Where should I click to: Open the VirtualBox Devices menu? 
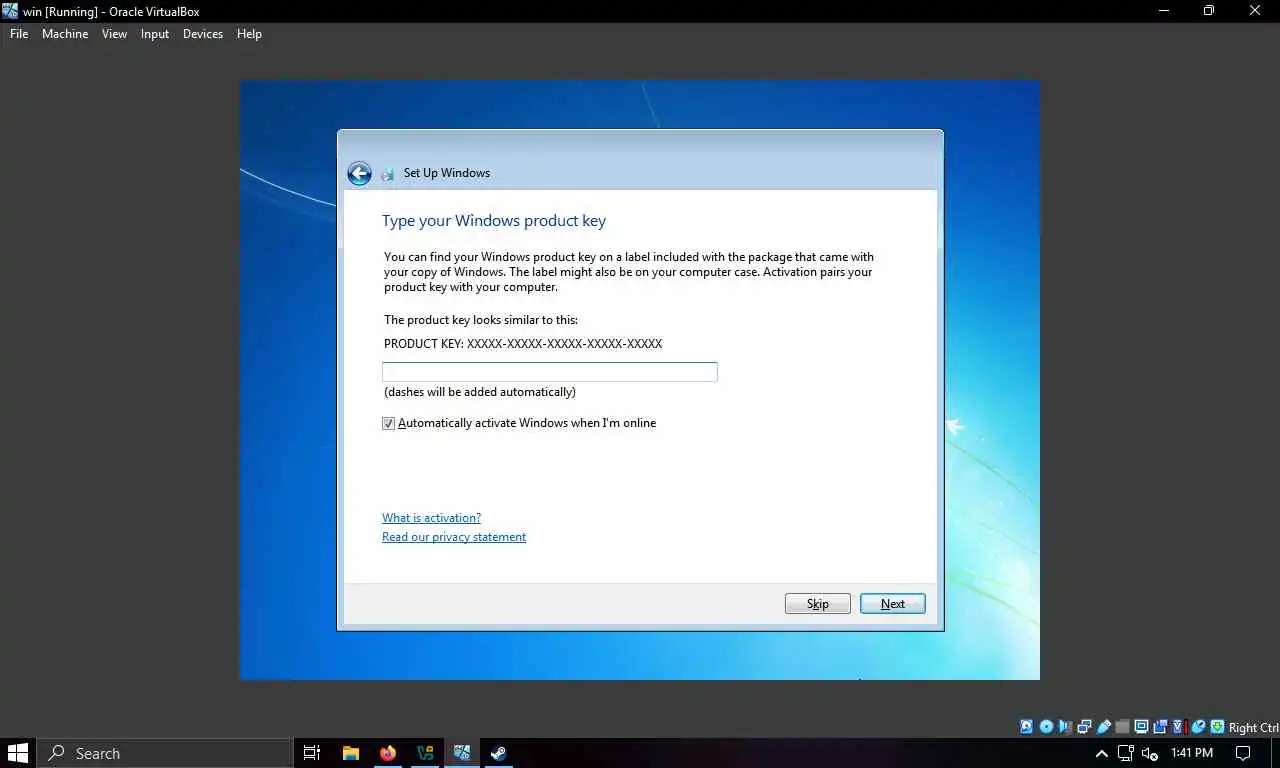tap(203, 34)
